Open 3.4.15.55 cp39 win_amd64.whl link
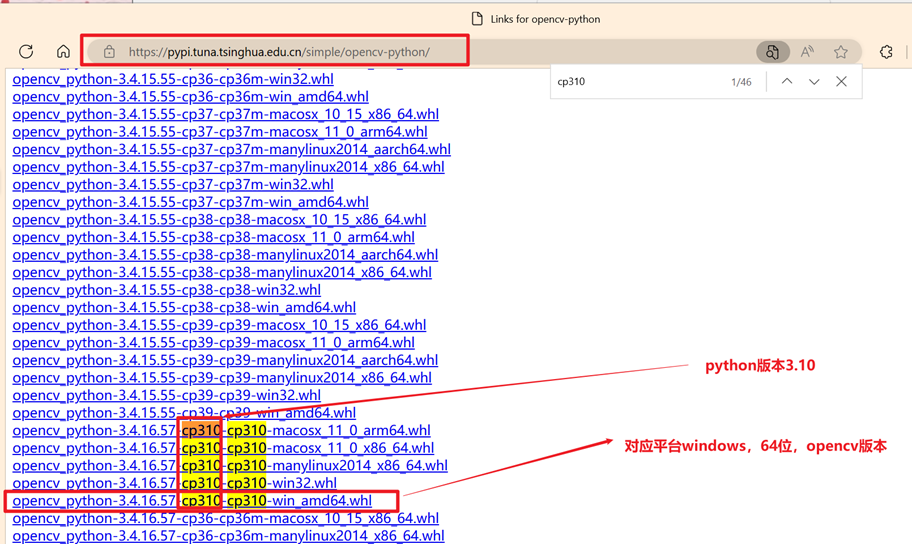This screenshot has height=544, width=912. click(184, 413)
